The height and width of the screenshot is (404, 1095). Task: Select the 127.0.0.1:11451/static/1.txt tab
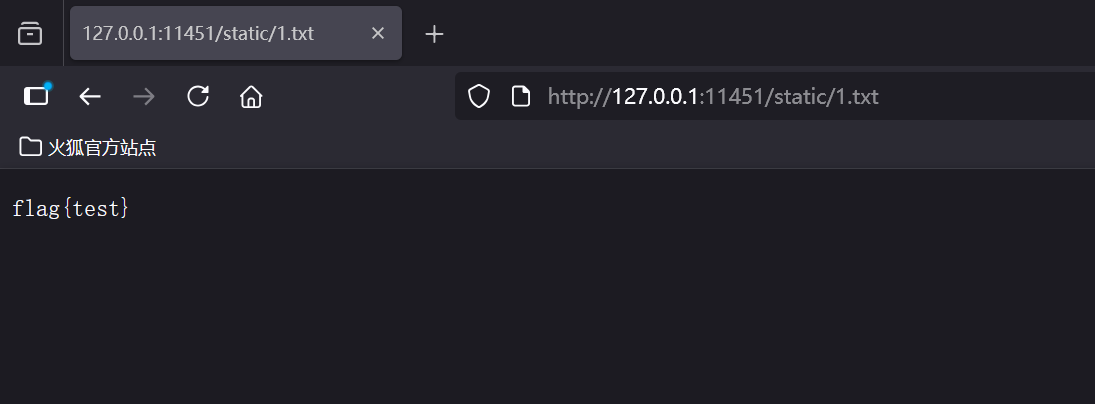(200, 33)
